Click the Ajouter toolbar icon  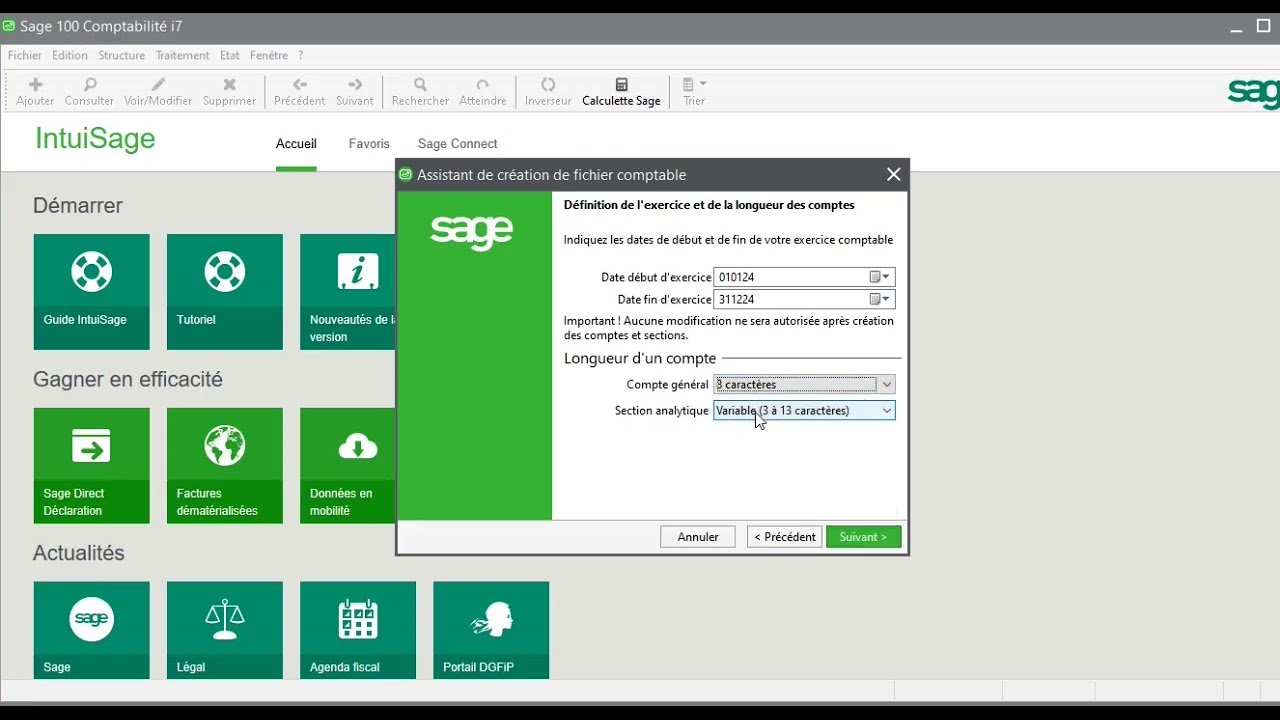click(x=36, y=85)
